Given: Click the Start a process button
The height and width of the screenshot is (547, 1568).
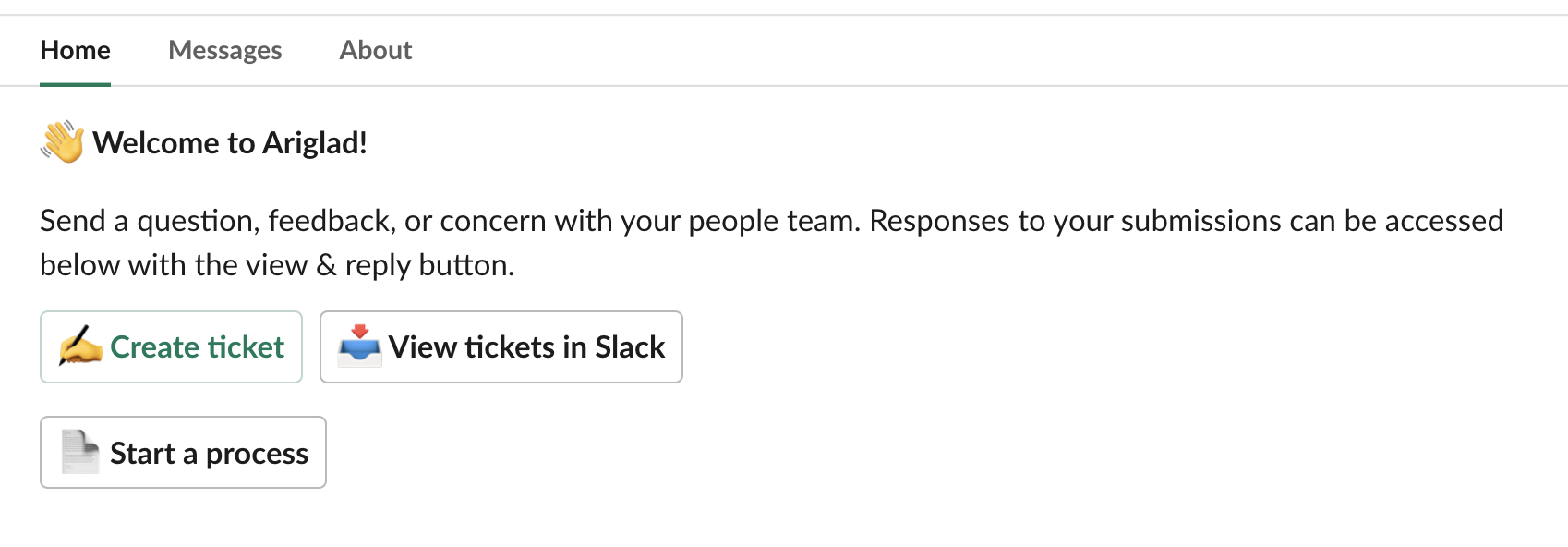Looking at the screenshot, I should 183,452.
